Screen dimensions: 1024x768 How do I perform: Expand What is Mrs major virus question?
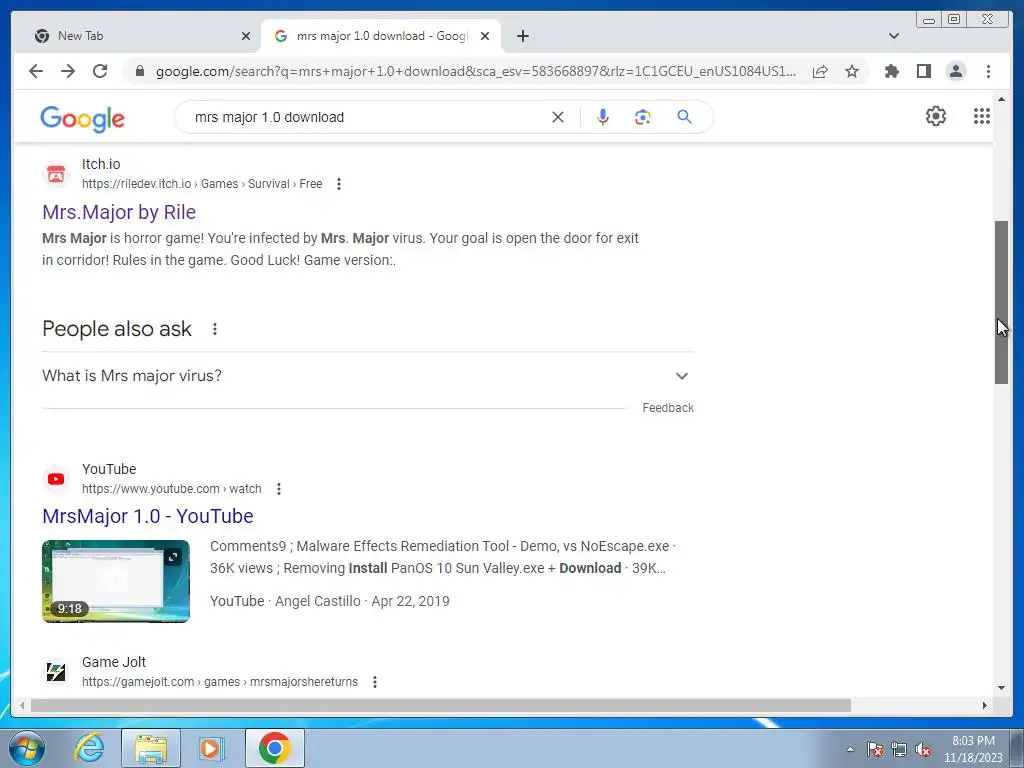367,376
